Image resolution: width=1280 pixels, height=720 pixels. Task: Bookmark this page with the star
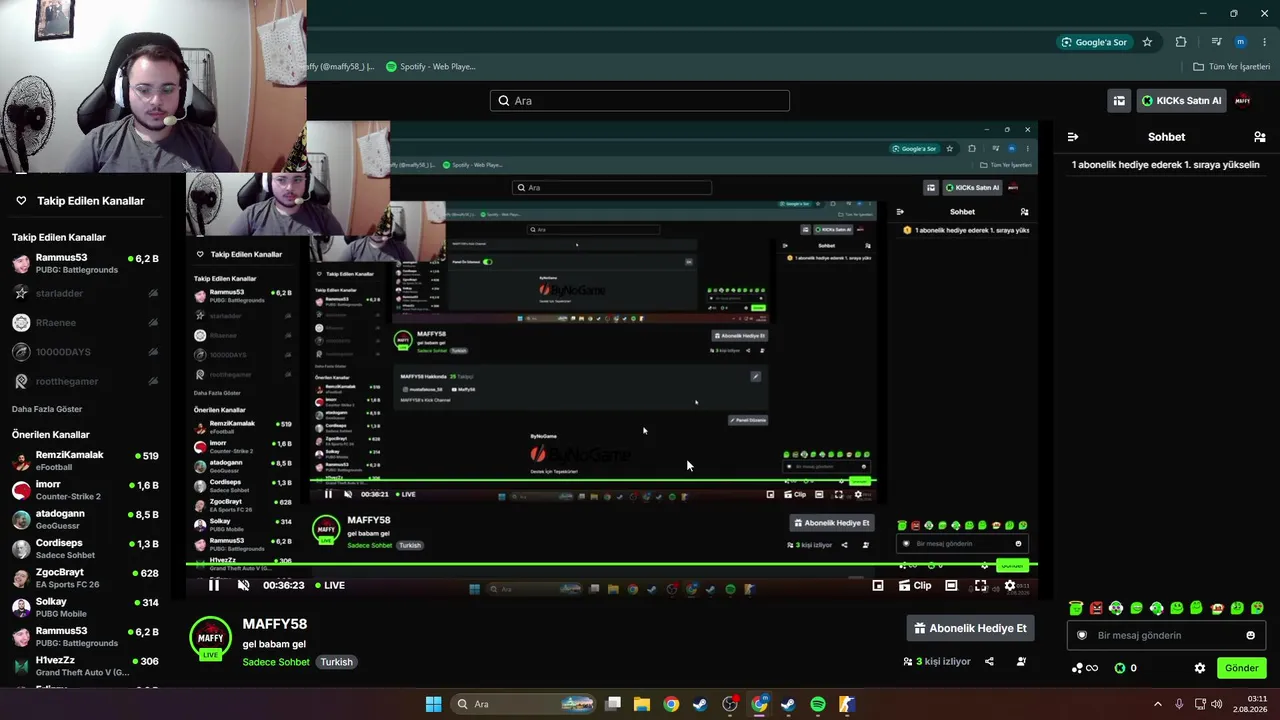click(x=1147, y=42)
